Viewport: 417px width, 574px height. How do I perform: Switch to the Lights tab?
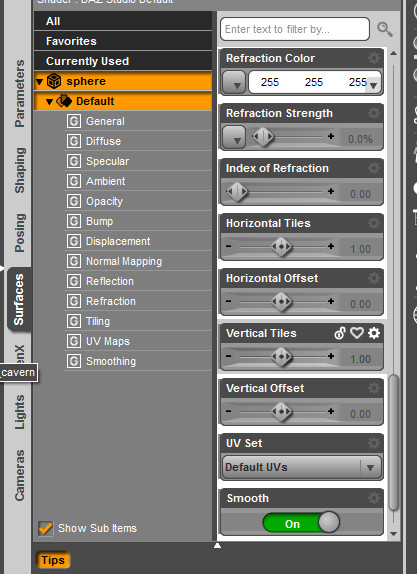click(x=19, y=412)
